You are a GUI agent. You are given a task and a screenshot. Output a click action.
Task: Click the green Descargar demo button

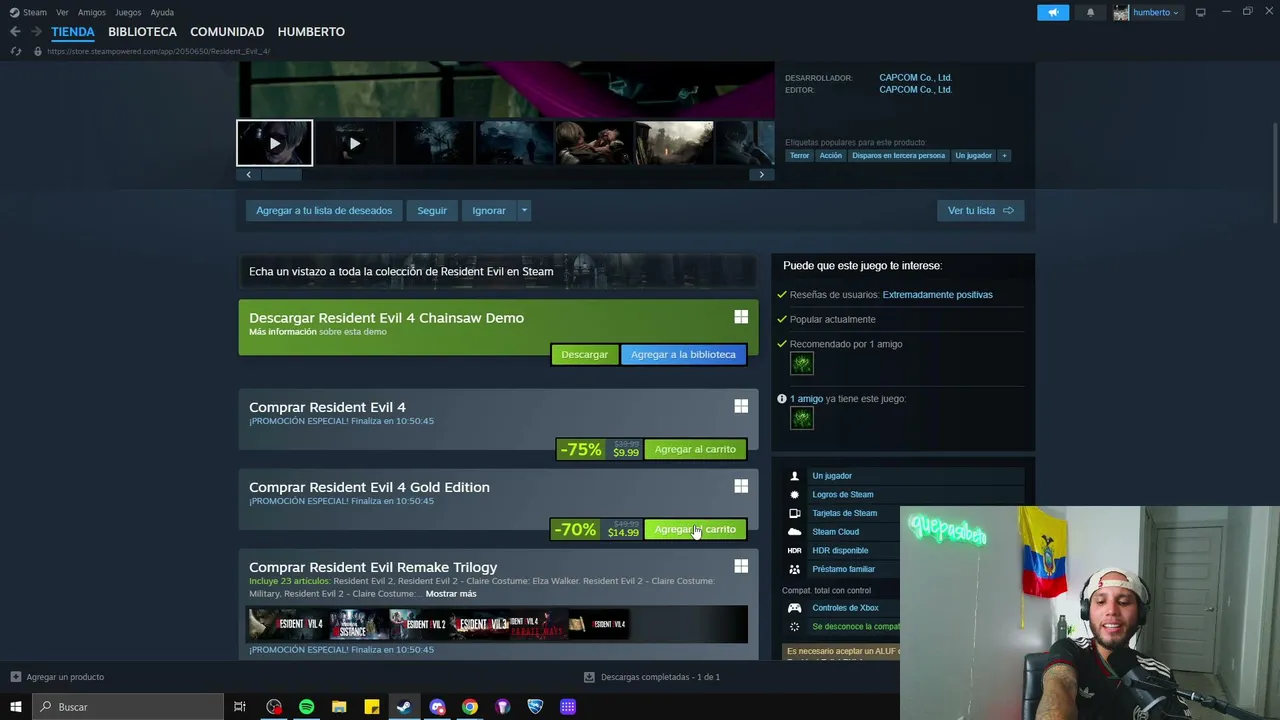click(584, 354)
